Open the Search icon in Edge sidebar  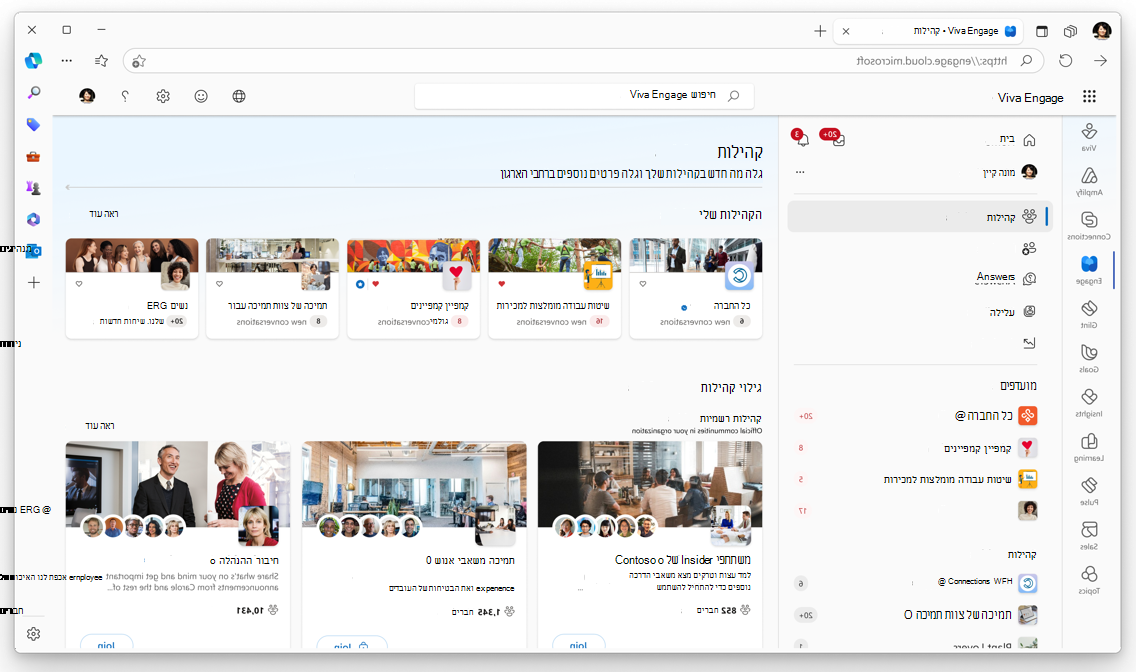pos(33,93)
